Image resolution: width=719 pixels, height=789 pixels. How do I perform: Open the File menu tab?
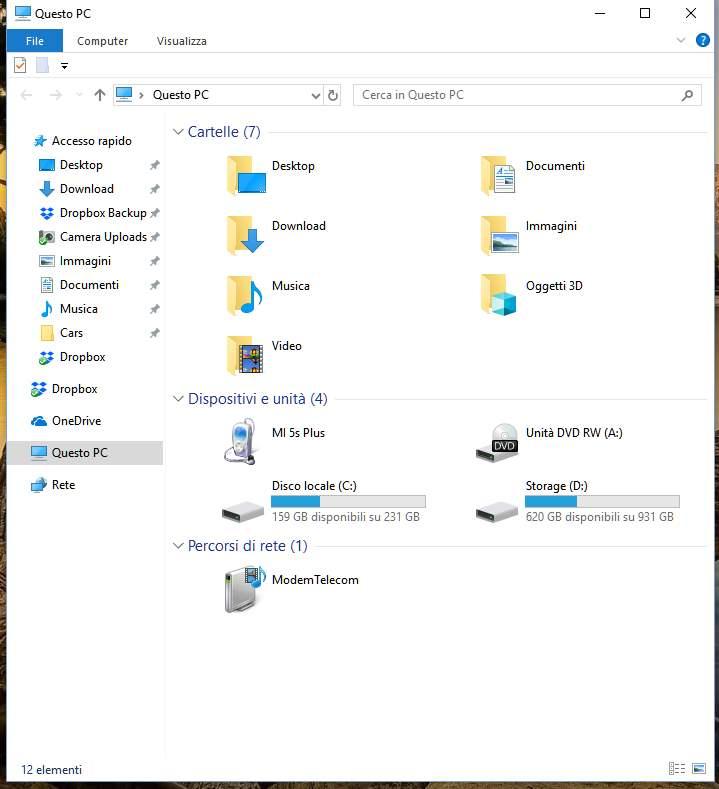click(x=34, y=41)
